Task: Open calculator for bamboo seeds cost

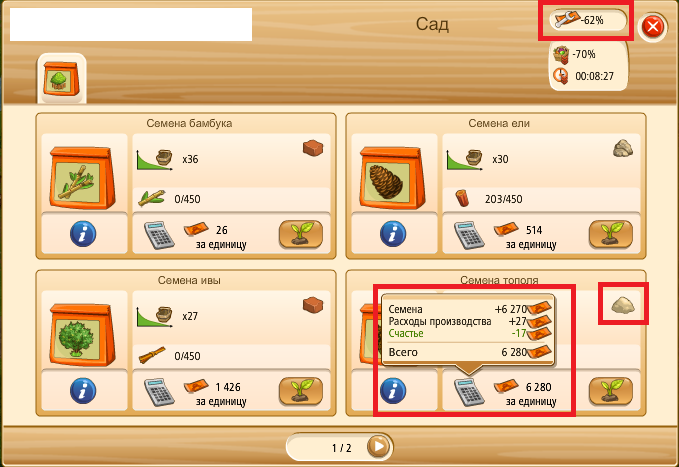Action: pyautogui.click(x=159, y=236)
